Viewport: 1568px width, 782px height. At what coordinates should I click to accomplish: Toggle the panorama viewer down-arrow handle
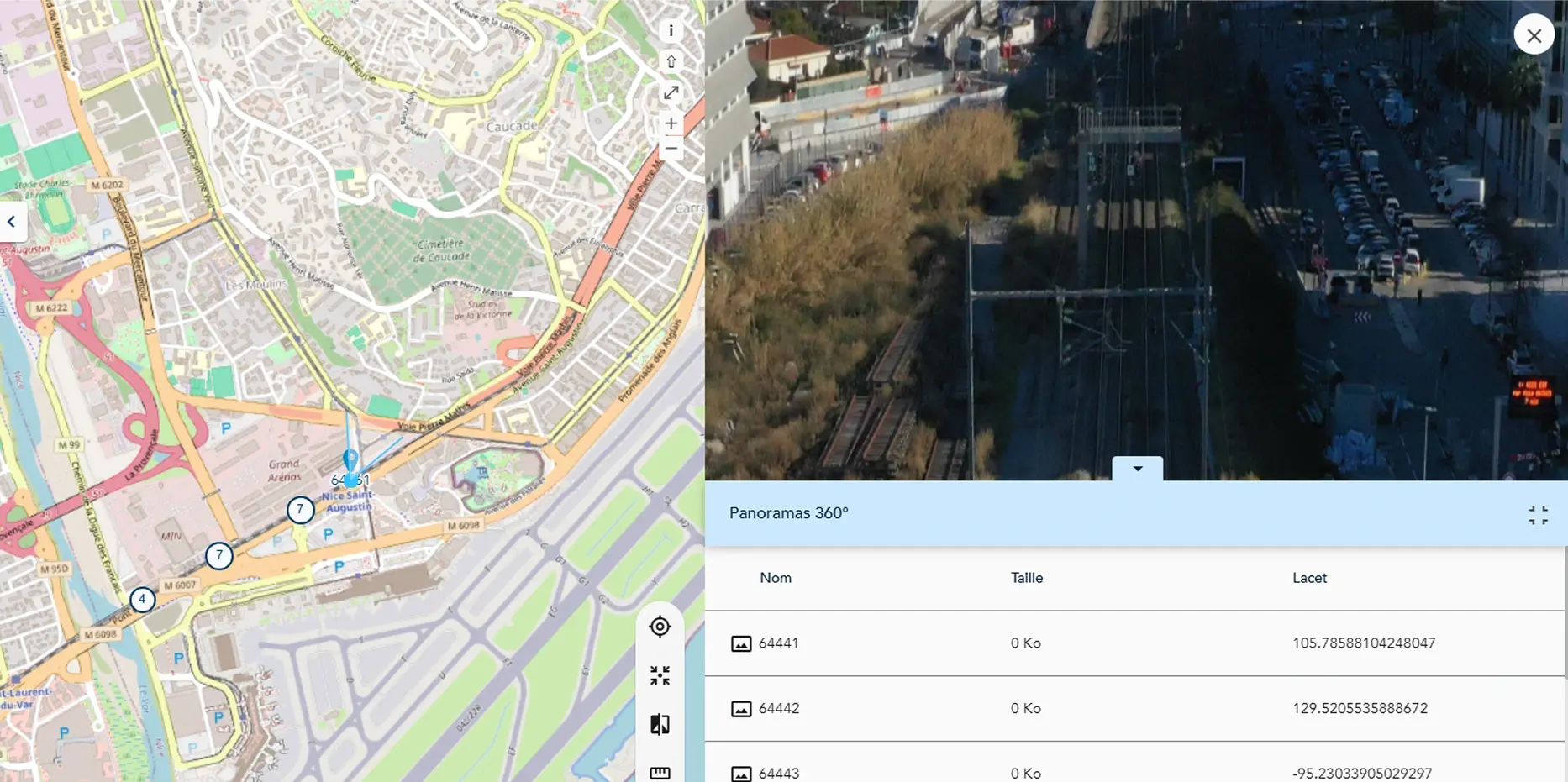(x=1137, y=469)
